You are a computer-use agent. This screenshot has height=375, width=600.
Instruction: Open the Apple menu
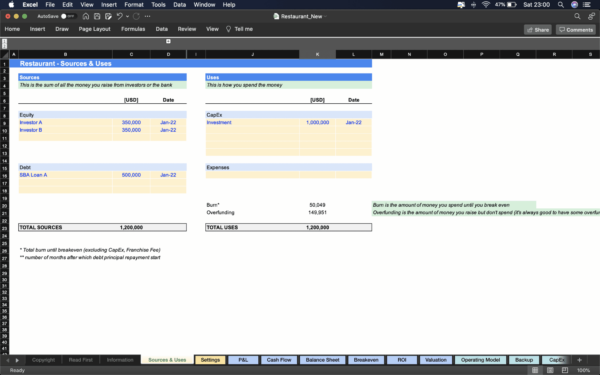click(x=11, y=5)
